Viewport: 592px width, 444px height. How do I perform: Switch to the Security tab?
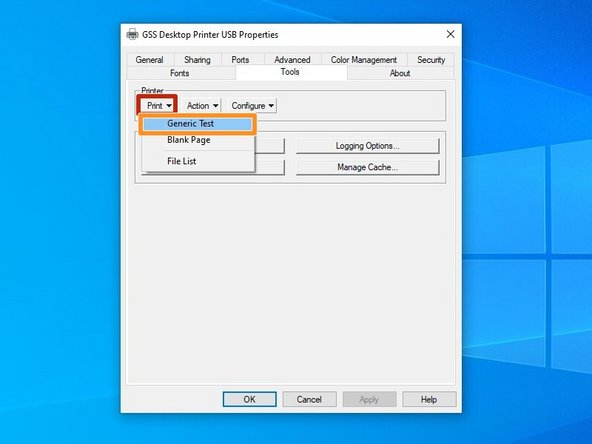(431, 60)
